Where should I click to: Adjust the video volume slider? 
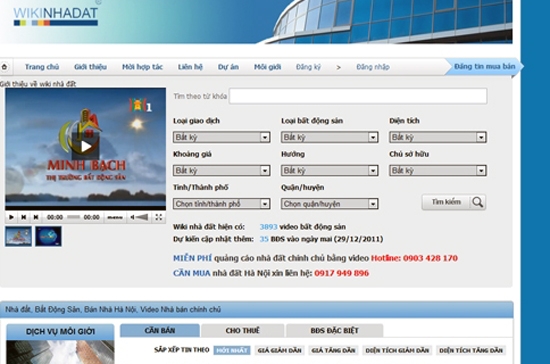pyautogui.click(x=142, y=217)
